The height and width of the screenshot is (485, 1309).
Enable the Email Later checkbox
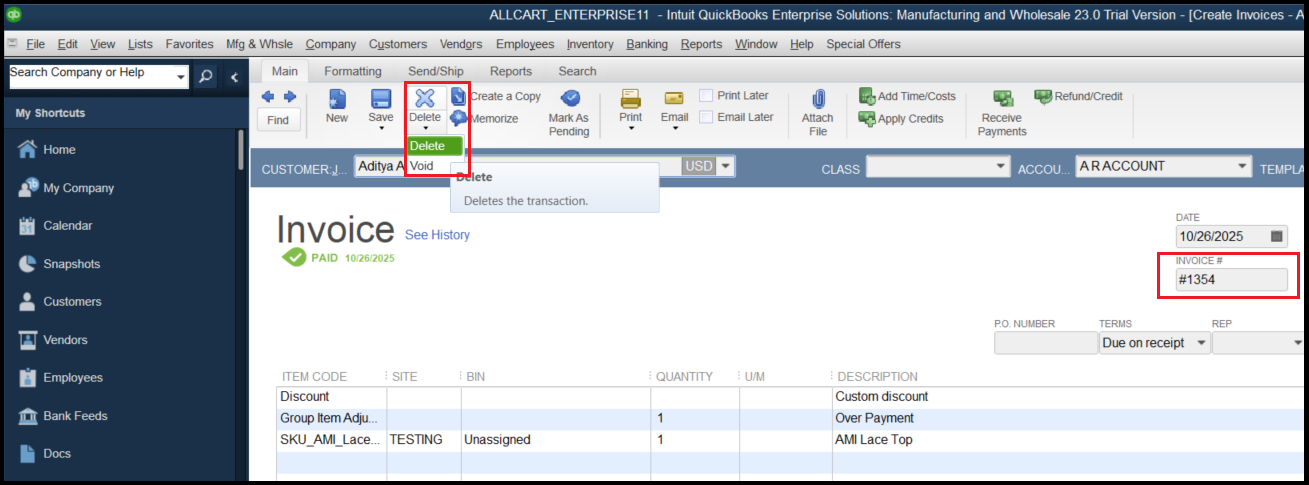[x=706, y=117]
